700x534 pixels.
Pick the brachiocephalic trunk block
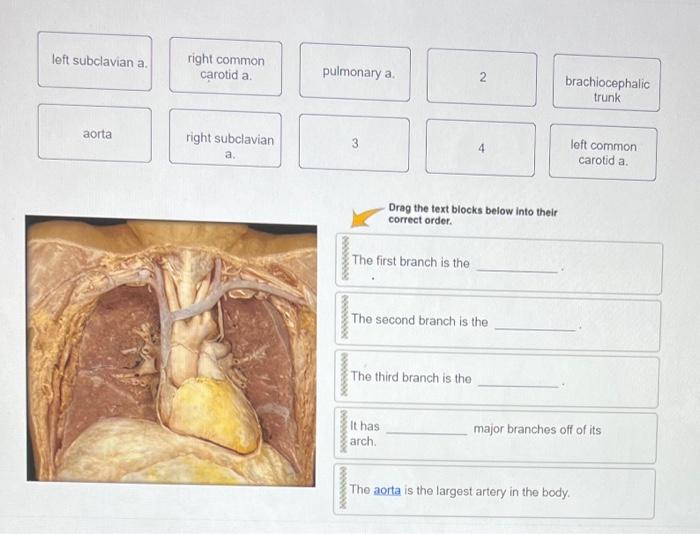tap(607, 83)
